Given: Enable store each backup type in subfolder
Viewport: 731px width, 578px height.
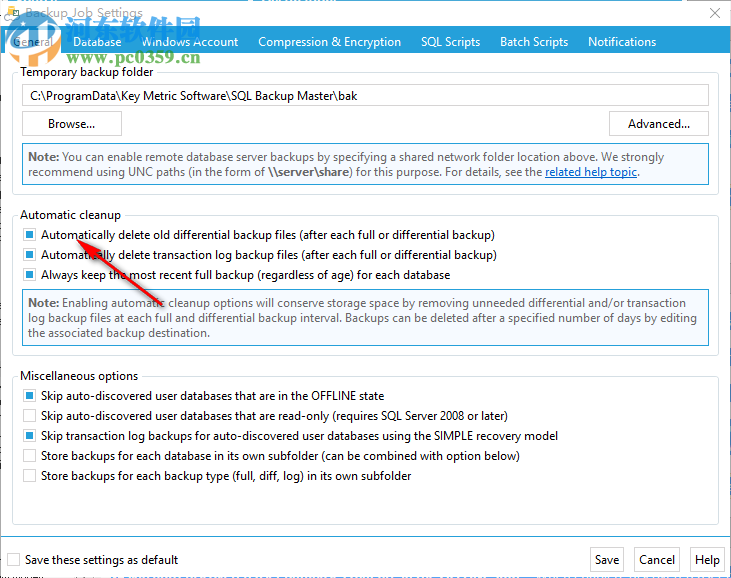Looking at the screenshot, I should coord(29,476).
